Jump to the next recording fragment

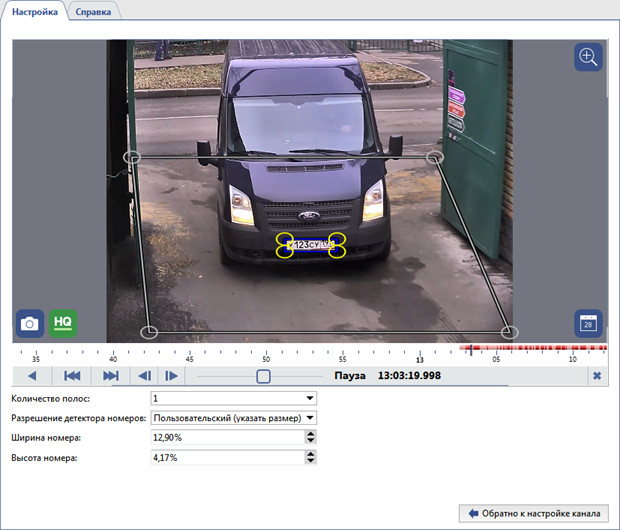click(x=110, y=376)
